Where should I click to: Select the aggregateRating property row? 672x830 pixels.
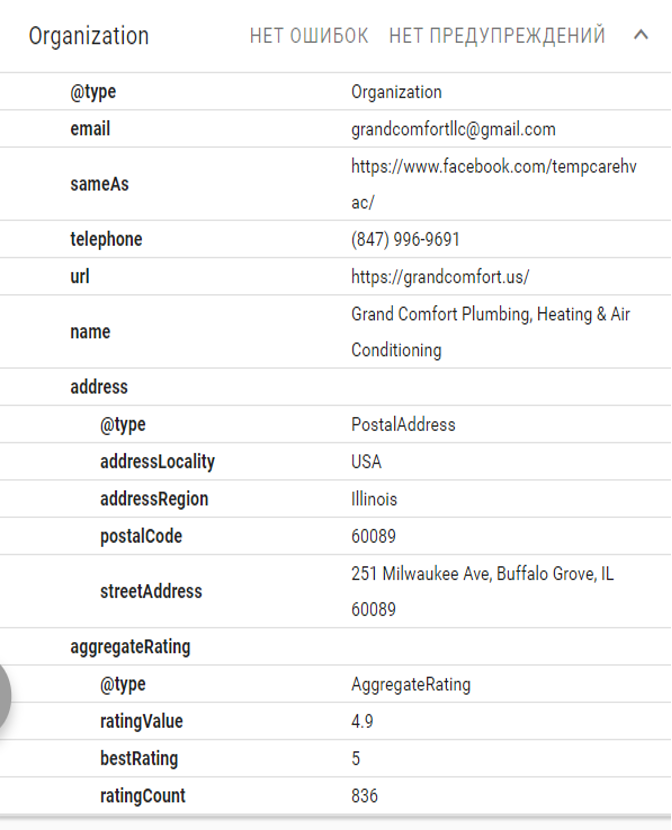pos(336,647)
